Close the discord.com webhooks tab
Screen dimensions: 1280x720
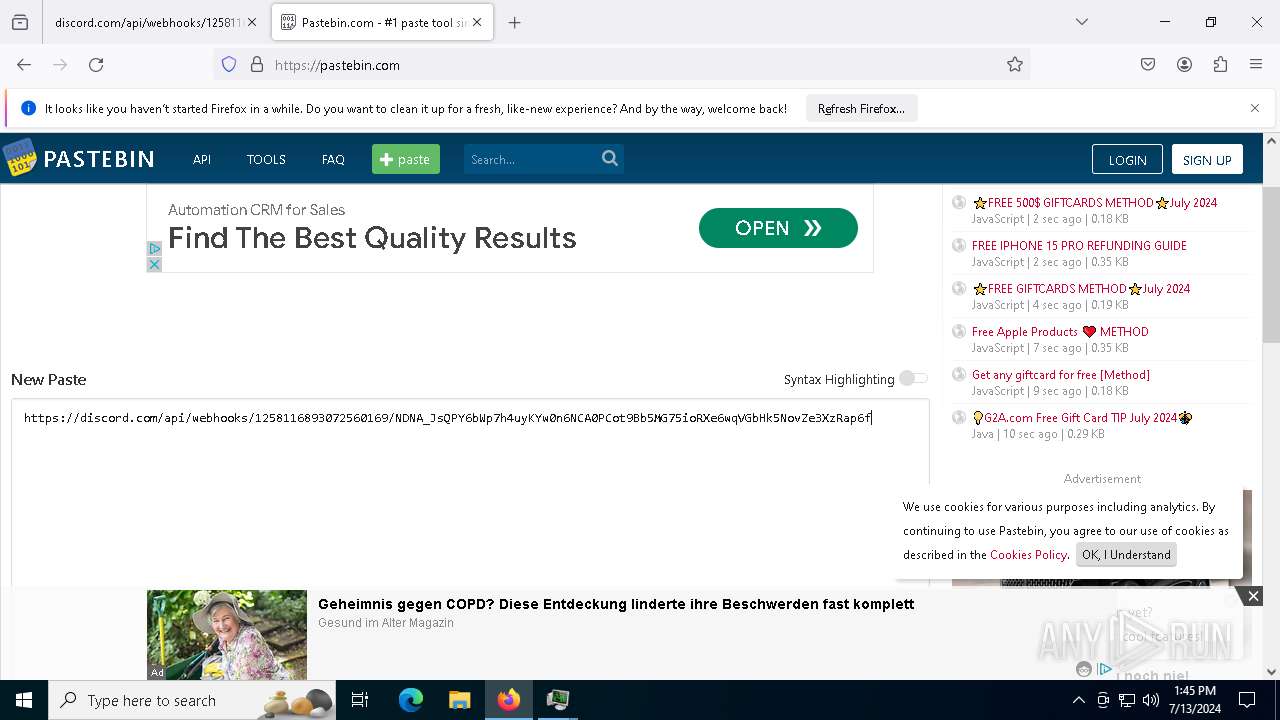pos(252,22)
